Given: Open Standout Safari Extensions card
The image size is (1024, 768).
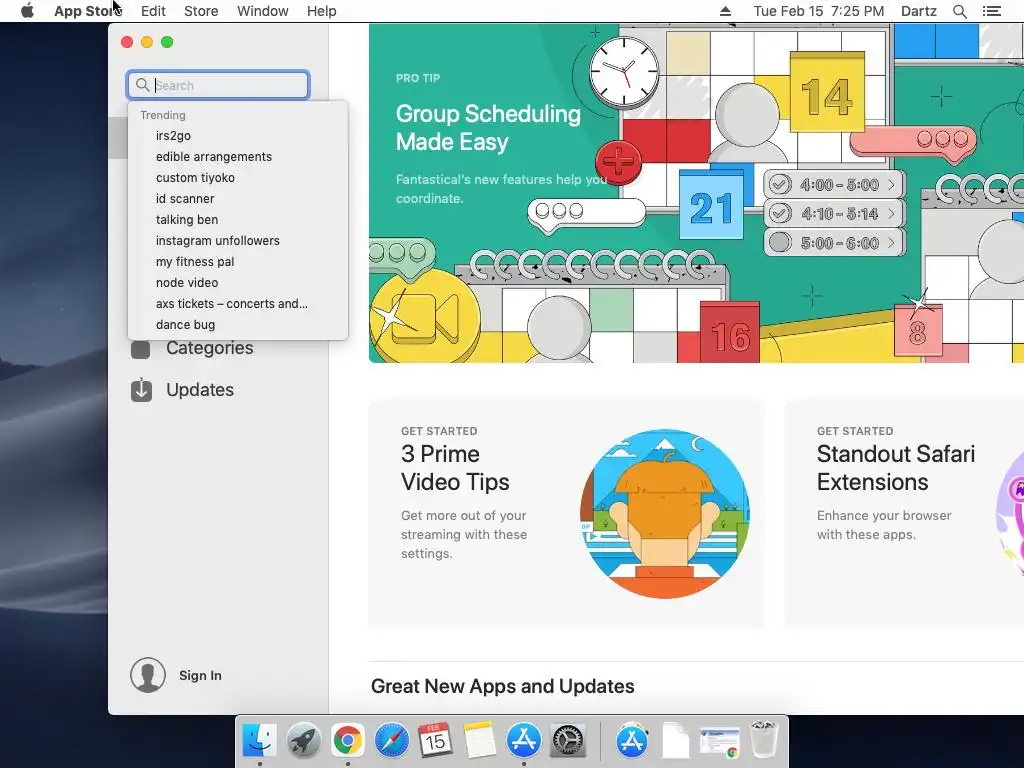Looking at the screenshot, I should click(x=904, y=513).
